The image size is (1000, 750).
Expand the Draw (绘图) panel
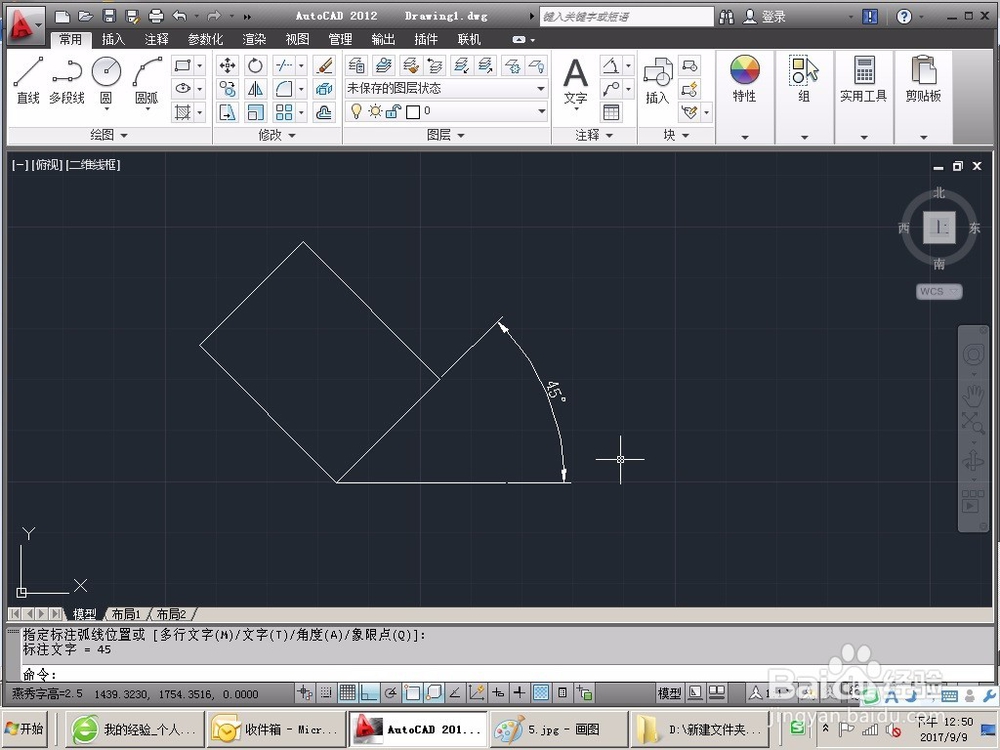coord(109,135)
